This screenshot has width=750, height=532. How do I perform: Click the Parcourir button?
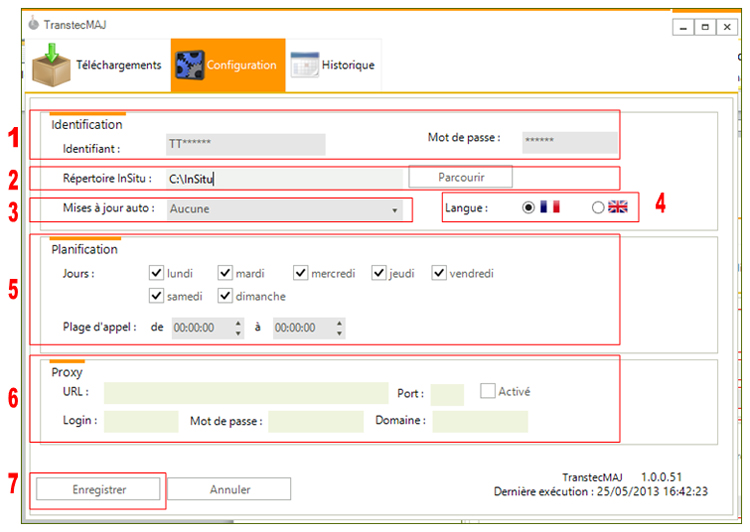pyautogui.click(x=460, y=177)
